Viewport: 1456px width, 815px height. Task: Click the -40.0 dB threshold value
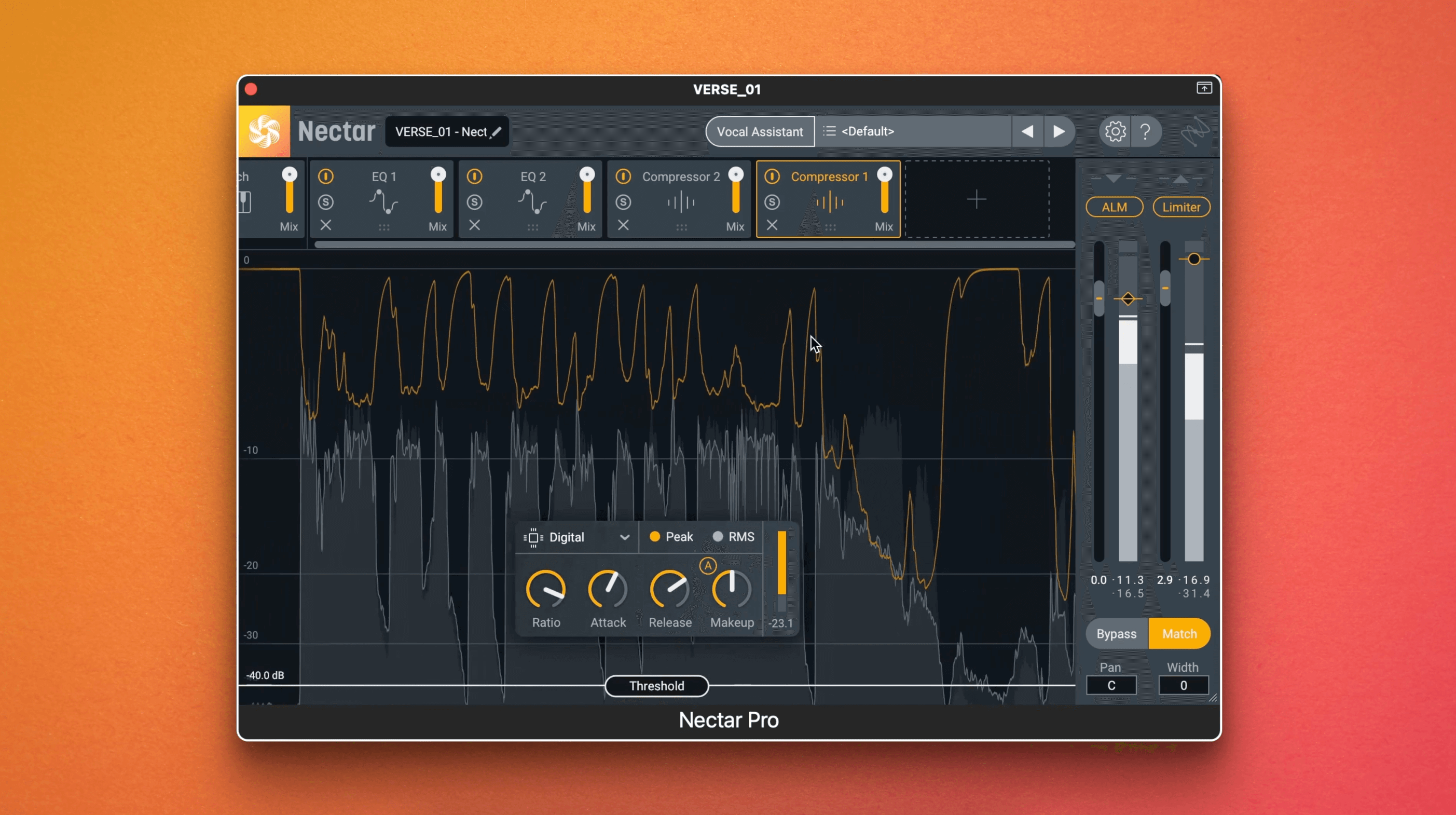pyautogui.click(x=265, y=675)
